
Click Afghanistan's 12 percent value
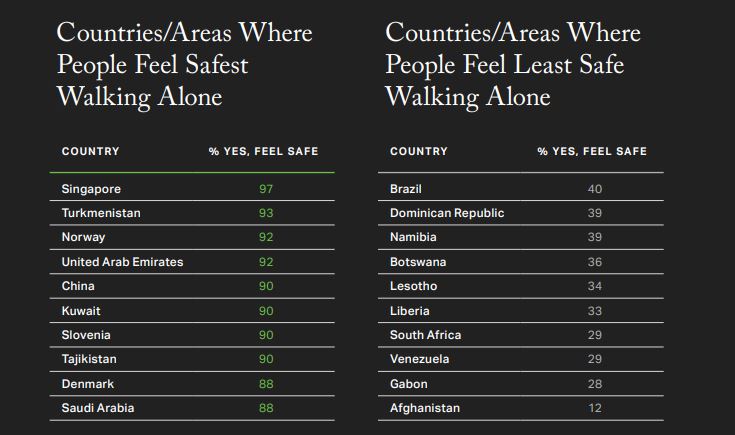point(595,408)
